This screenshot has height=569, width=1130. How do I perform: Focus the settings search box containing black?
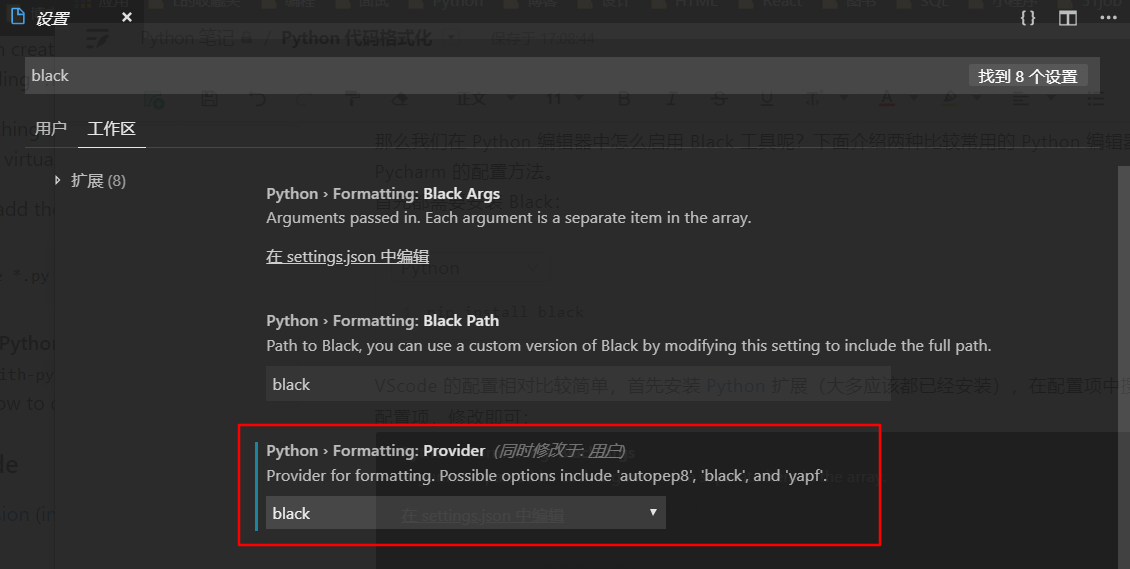click(562, 76)
